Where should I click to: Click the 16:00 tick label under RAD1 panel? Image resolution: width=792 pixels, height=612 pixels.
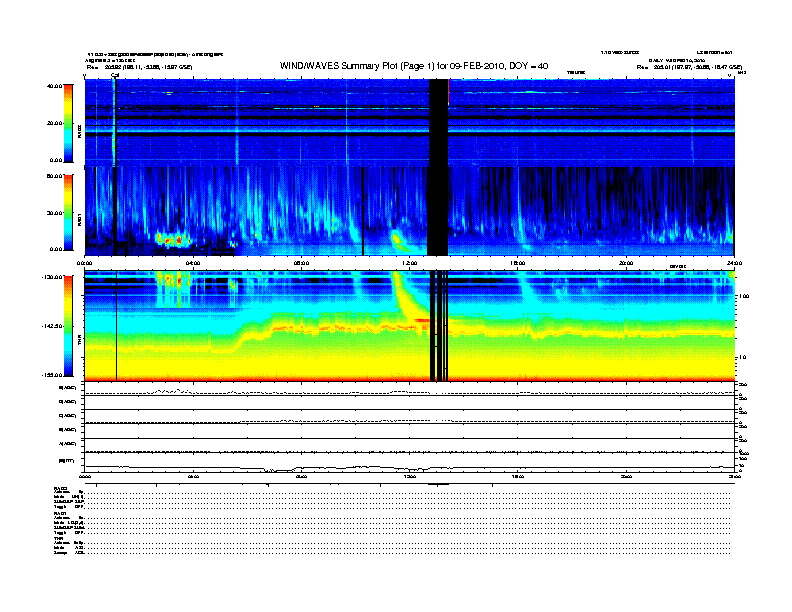[x=518, y=263]
